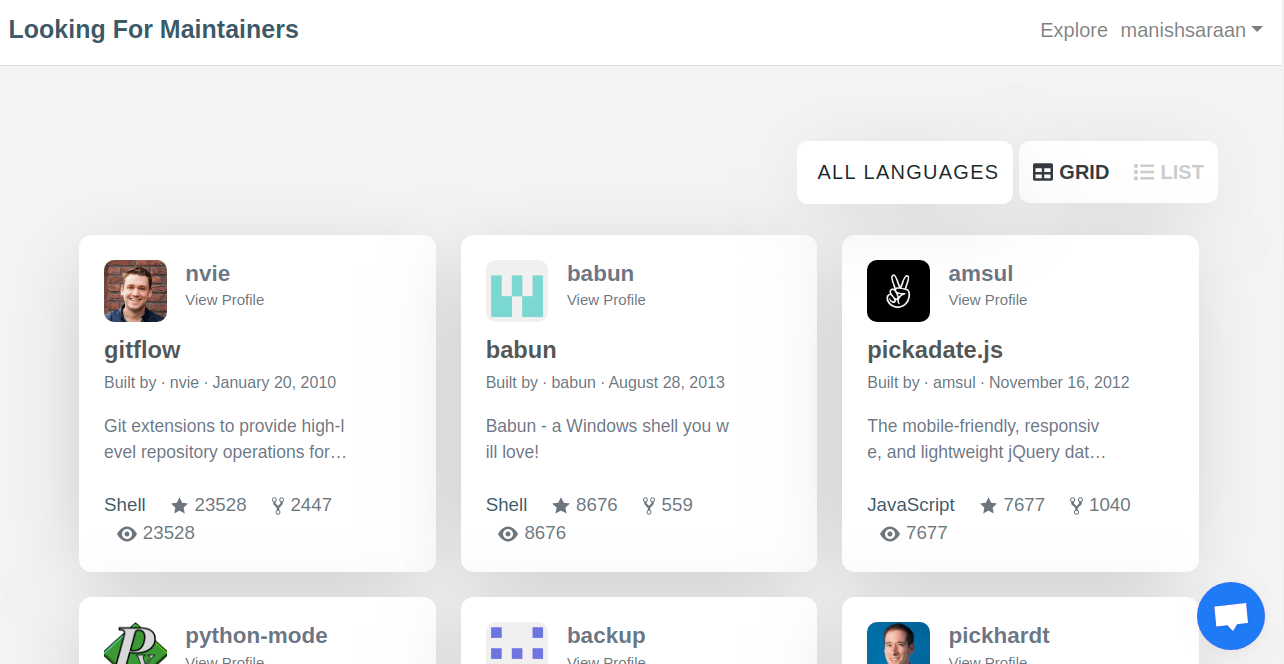Click babun's teal avatar image
The image size is (1284, 664).
point(517,291)
